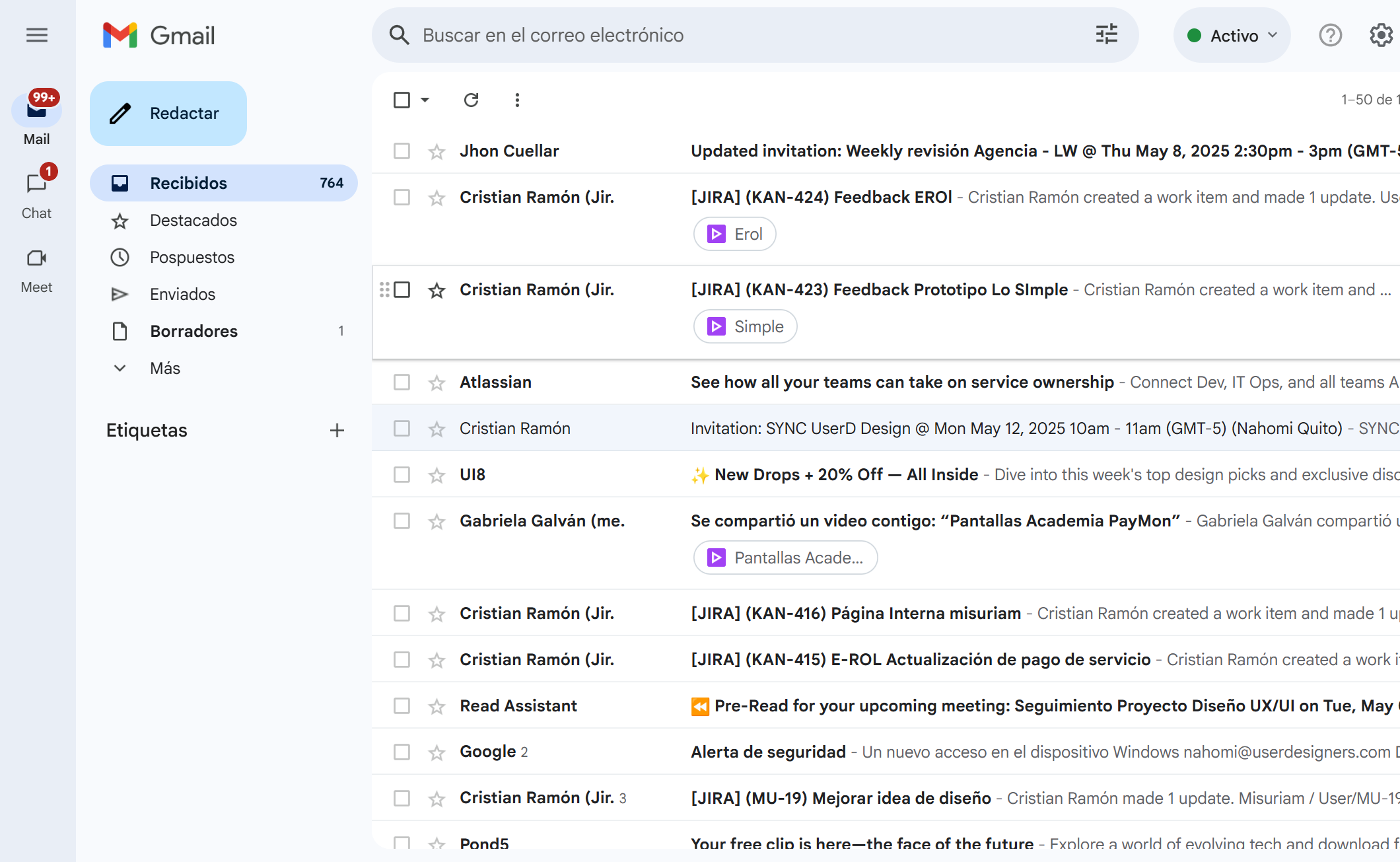
Task: Open search filter options icon
Action: pyautogui.click(x=1107, y=34)
